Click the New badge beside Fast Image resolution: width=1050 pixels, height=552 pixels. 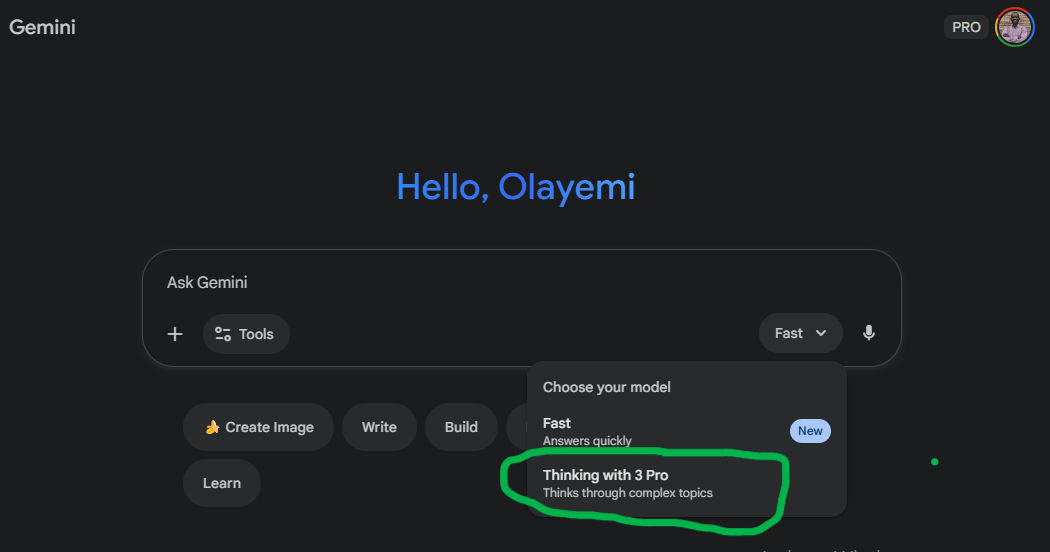click(x=810, y=431)
